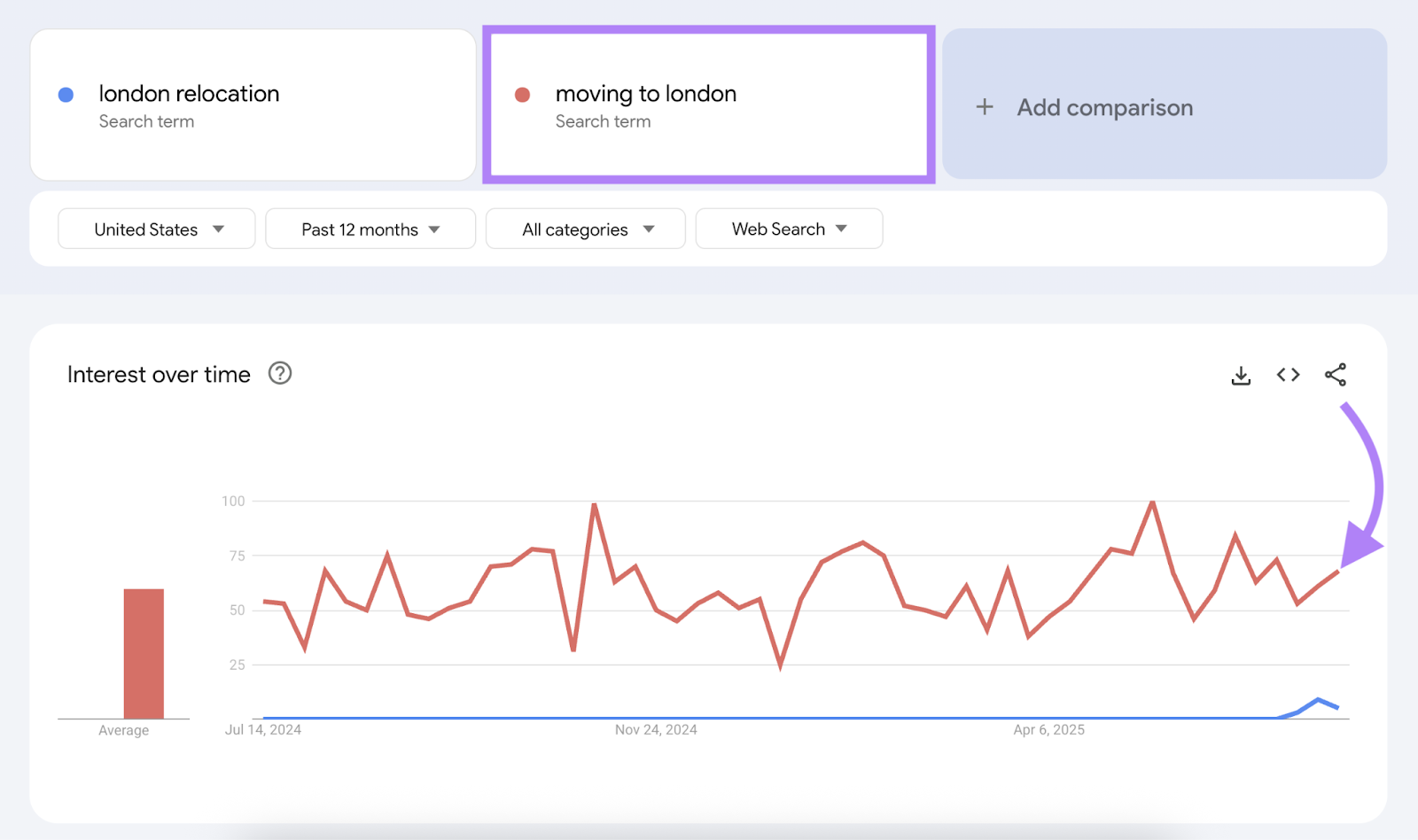Image resolution: width=1418 pixels, height=840 pixels.
Task: Click the Nov 24, 2024 date label
Action: 656,729
